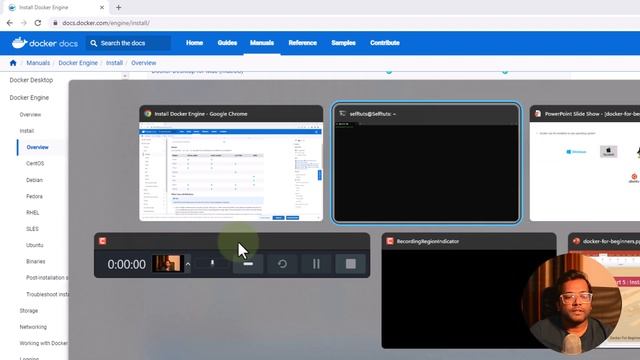This screenshot has width=640, height=360.
Task: Open the RHEL install page
Action: pyautogui.click(x=33, y=213)
